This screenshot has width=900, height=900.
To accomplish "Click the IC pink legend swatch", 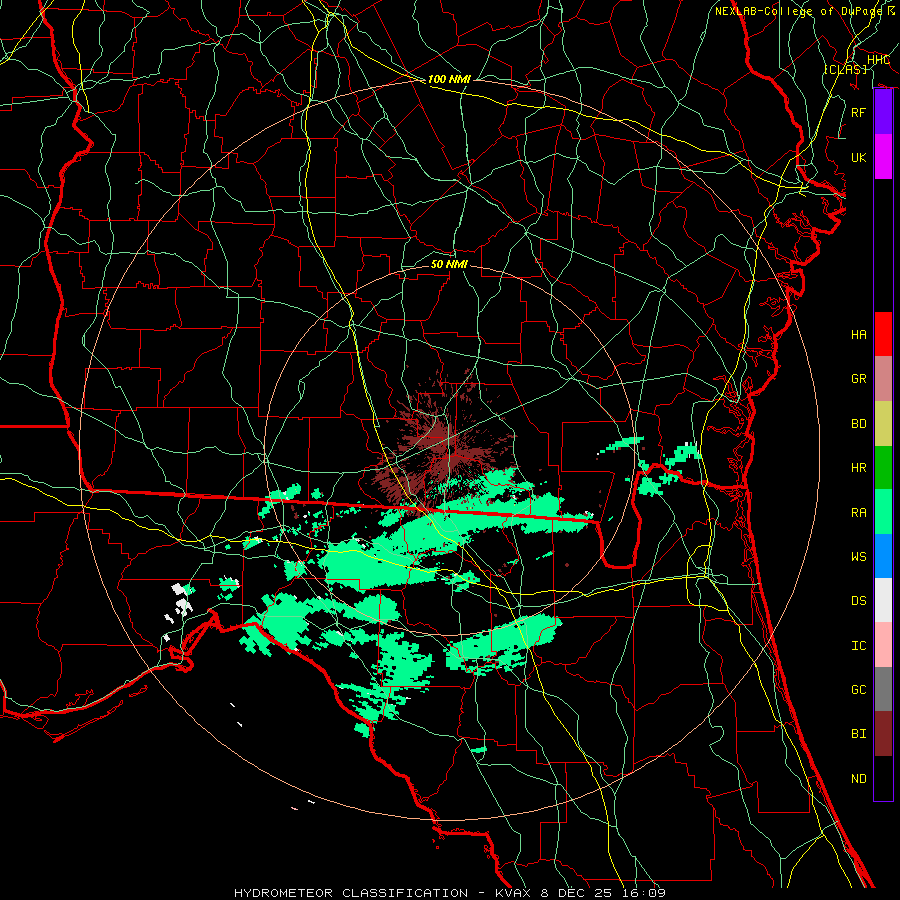I will tap(883, 645).
